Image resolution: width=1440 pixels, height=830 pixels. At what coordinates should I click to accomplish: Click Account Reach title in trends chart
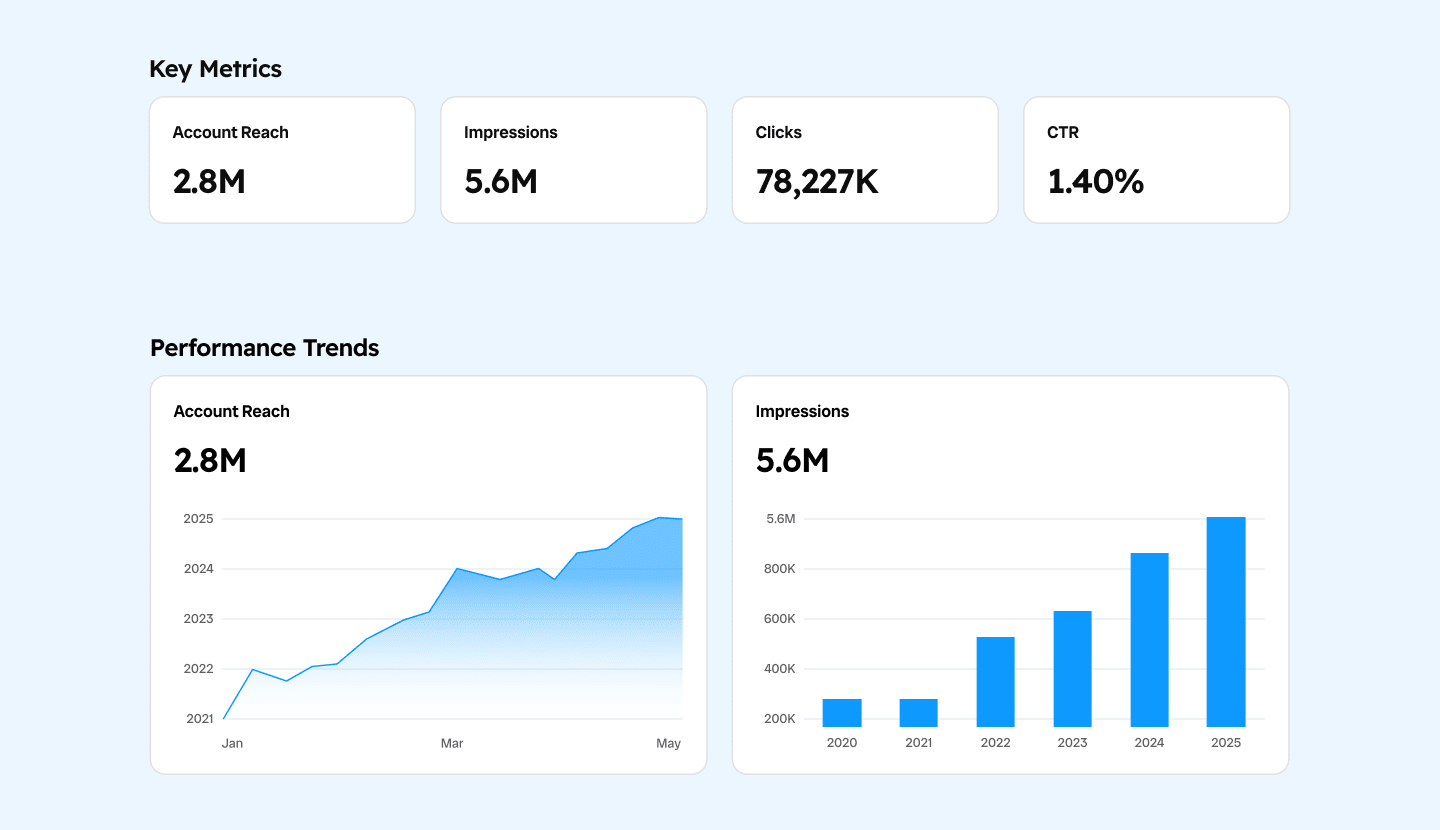click(x=231, y=411)
